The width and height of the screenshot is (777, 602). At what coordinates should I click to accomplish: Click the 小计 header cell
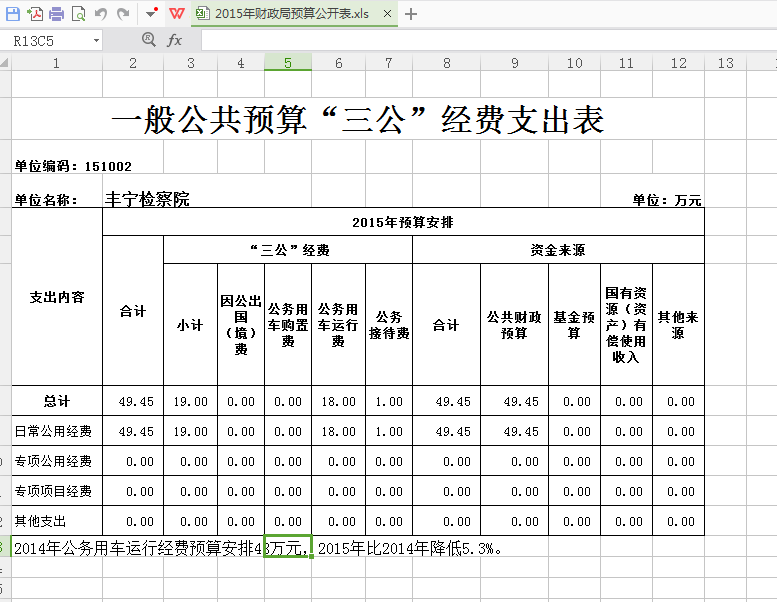point(190,325)
